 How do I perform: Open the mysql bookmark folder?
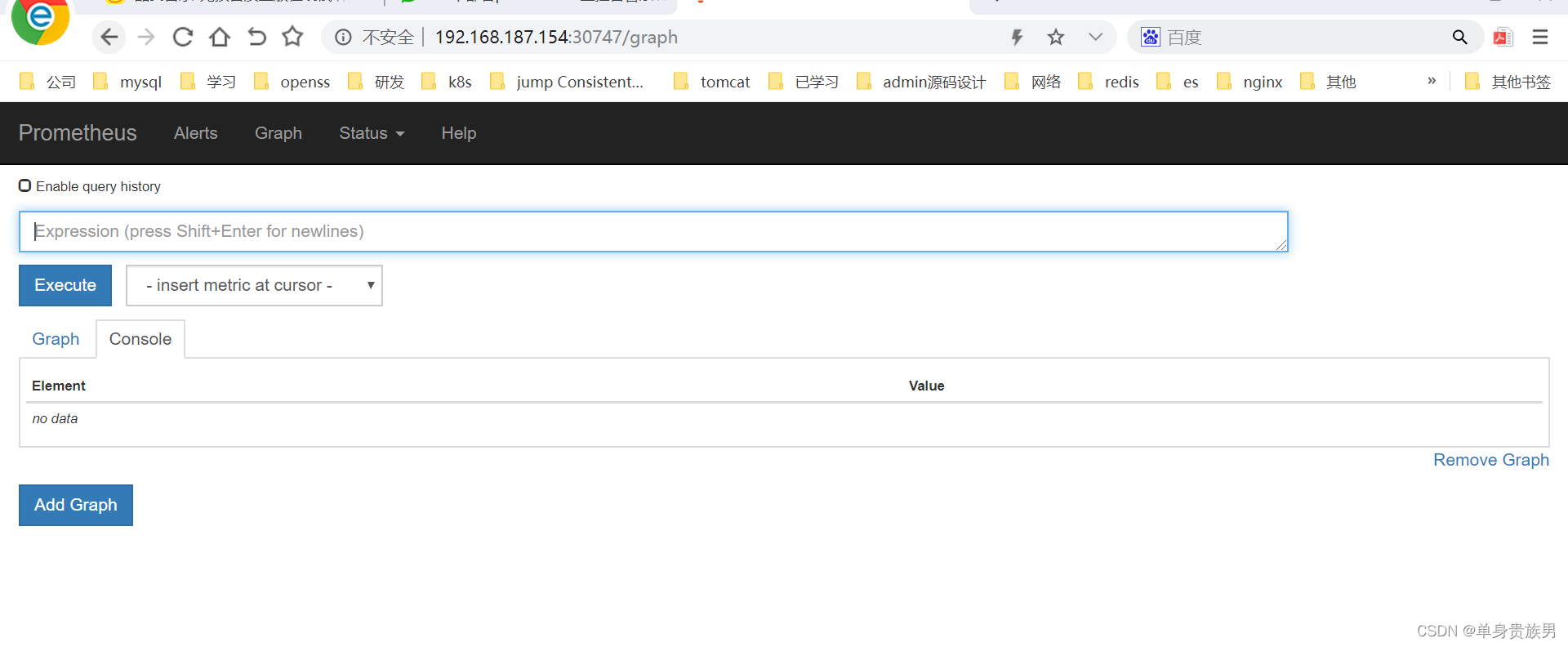tap(127, 82)
